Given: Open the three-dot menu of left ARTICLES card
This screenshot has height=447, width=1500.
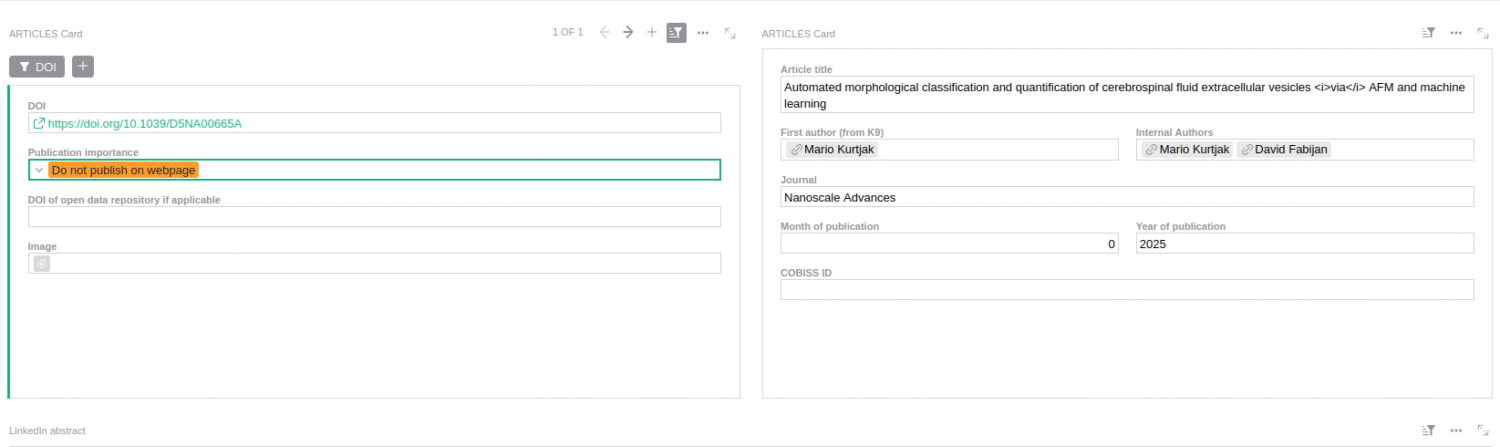Looking at the screenshot, I should pos(703,32).
